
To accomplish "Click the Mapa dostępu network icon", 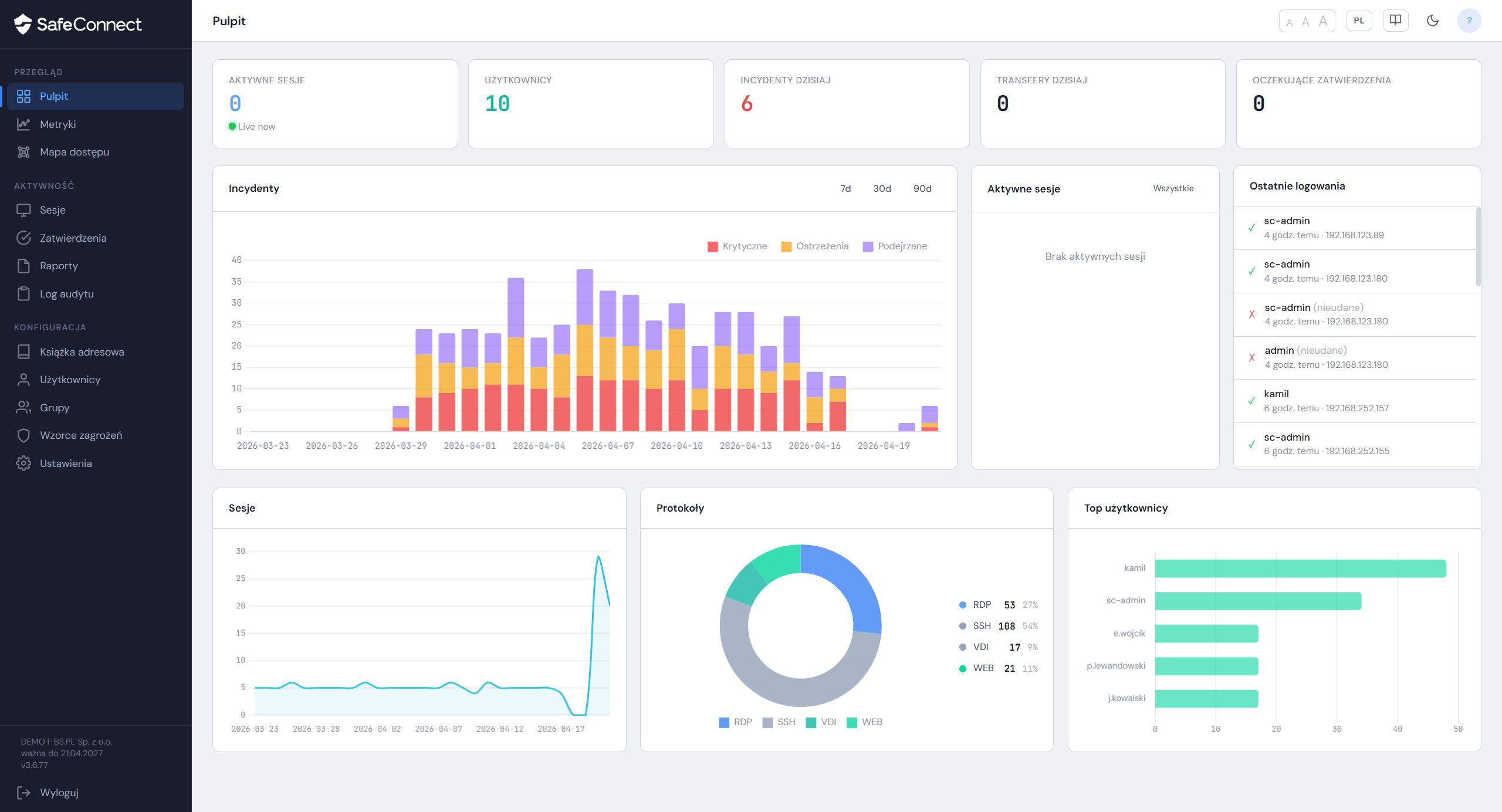I will point(23,152).
